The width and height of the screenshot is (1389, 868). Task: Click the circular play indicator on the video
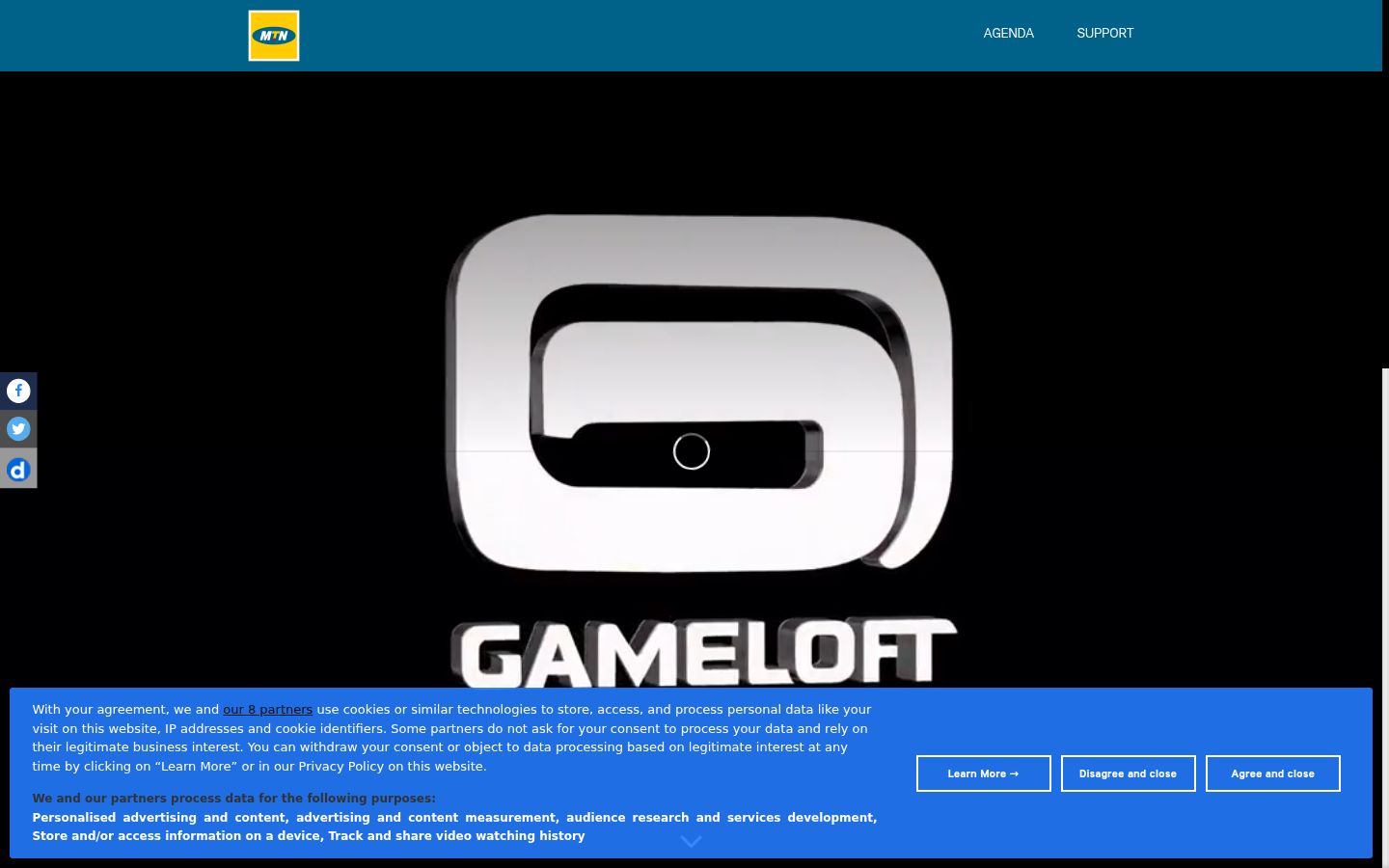(692, 451)
